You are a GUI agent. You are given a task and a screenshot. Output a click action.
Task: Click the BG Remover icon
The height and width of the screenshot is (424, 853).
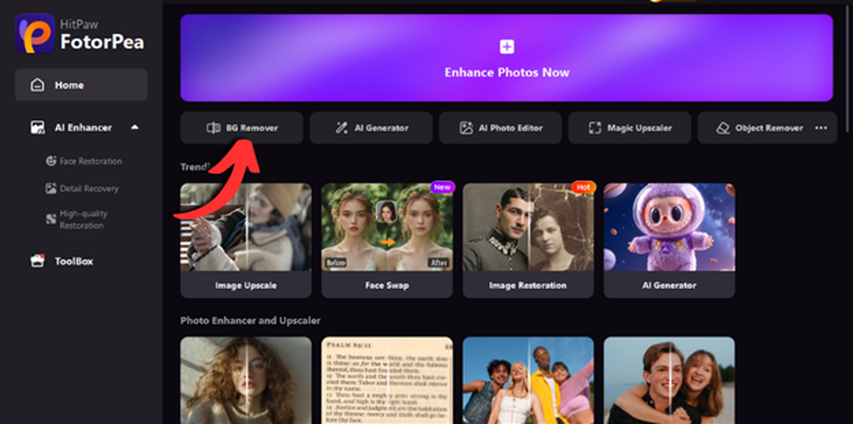click(x=213, y=128)
